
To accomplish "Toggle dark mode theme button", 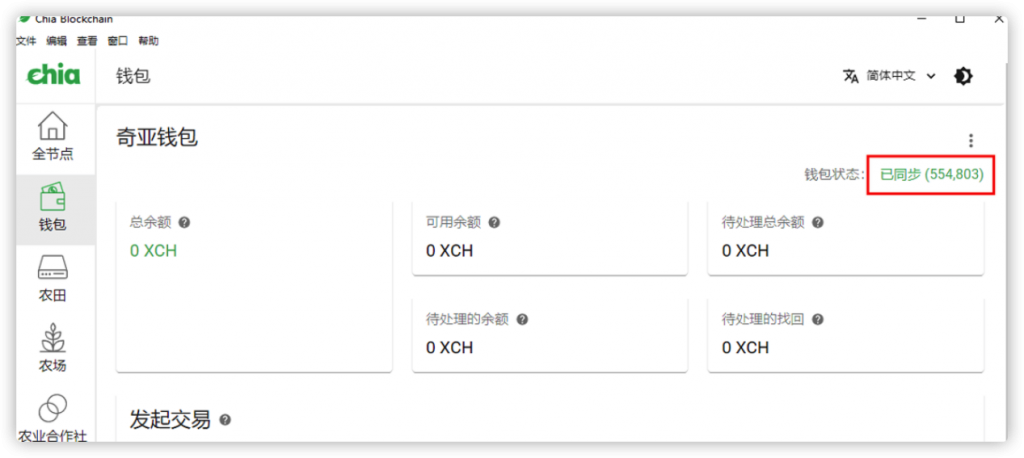I will (963, 76).
